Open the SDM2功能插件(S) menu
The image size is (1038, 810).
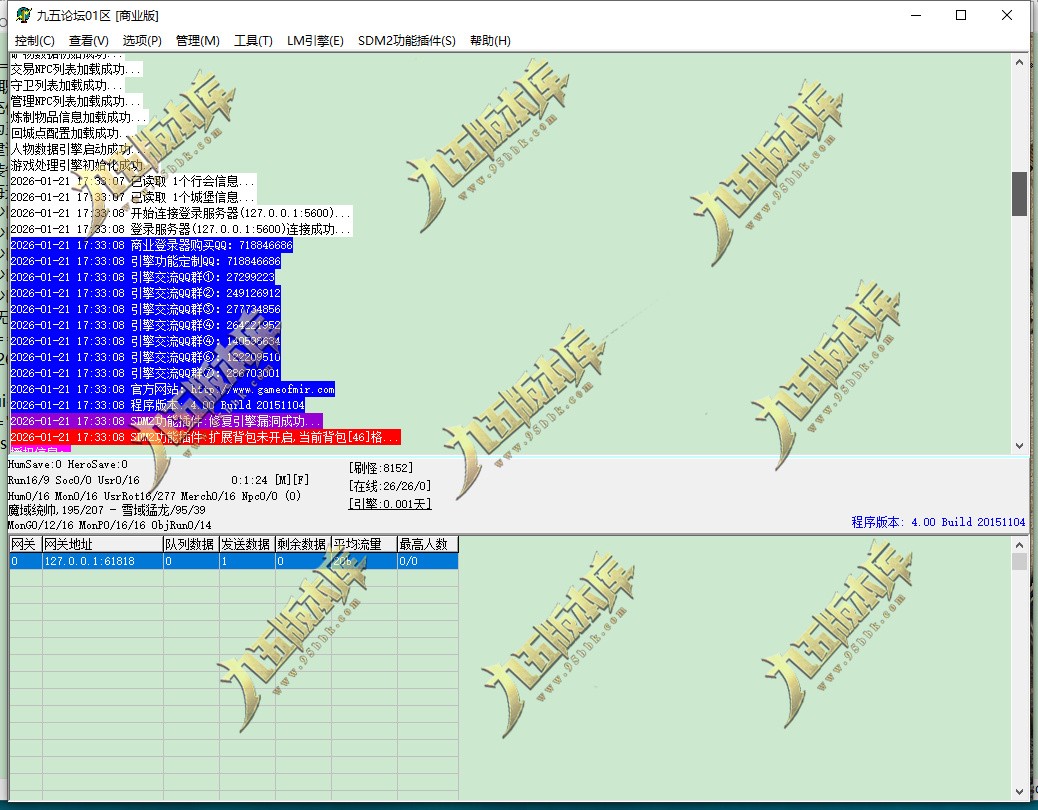[x=406, y=41]
